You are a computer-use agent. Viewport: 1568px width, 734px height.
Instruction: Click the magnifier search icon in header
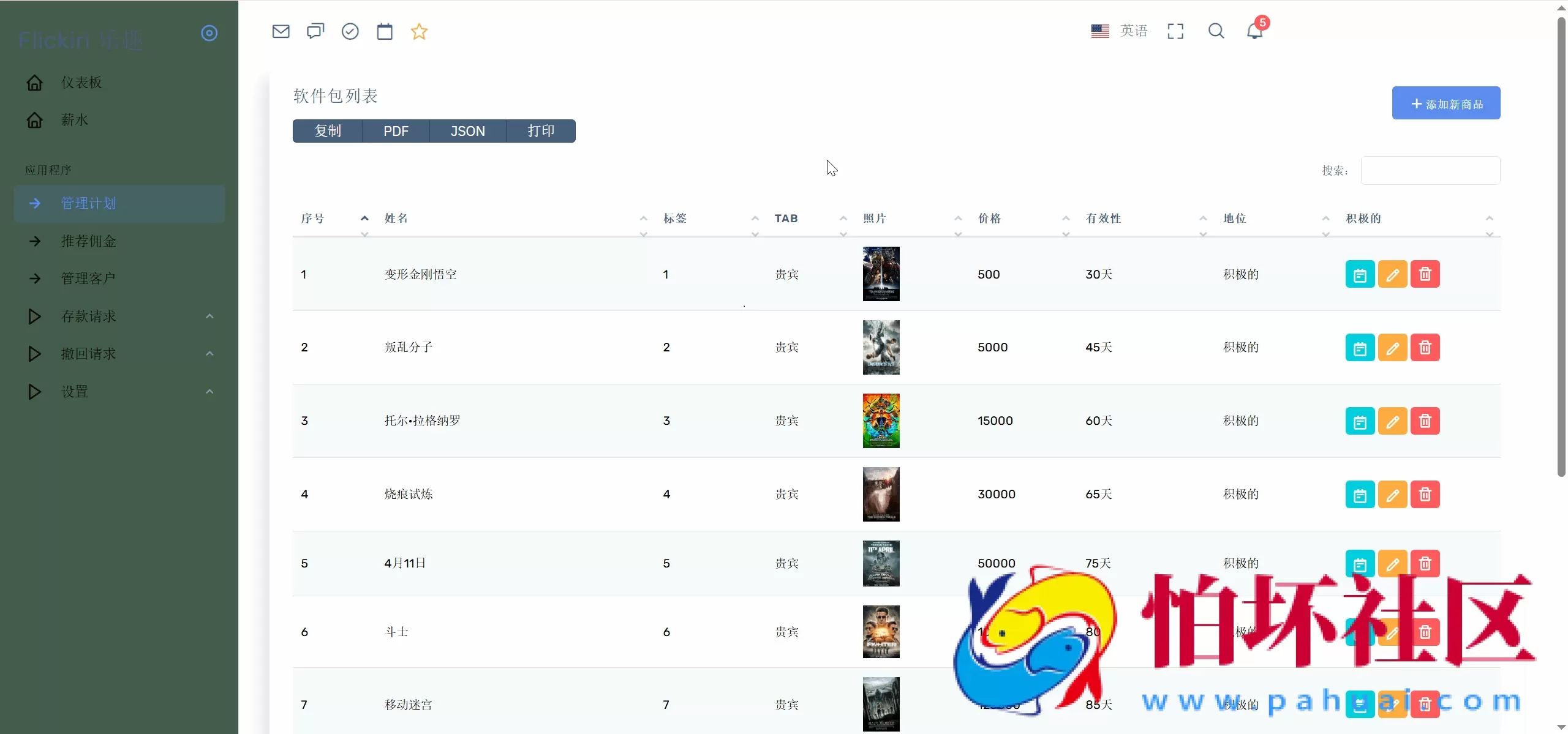click(x=1216, y=31)
